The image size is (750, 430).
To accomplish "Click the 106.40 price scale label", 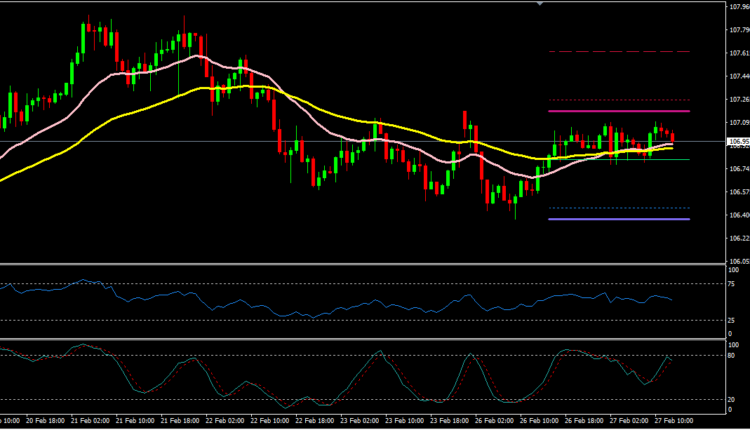I will (738, 215).
